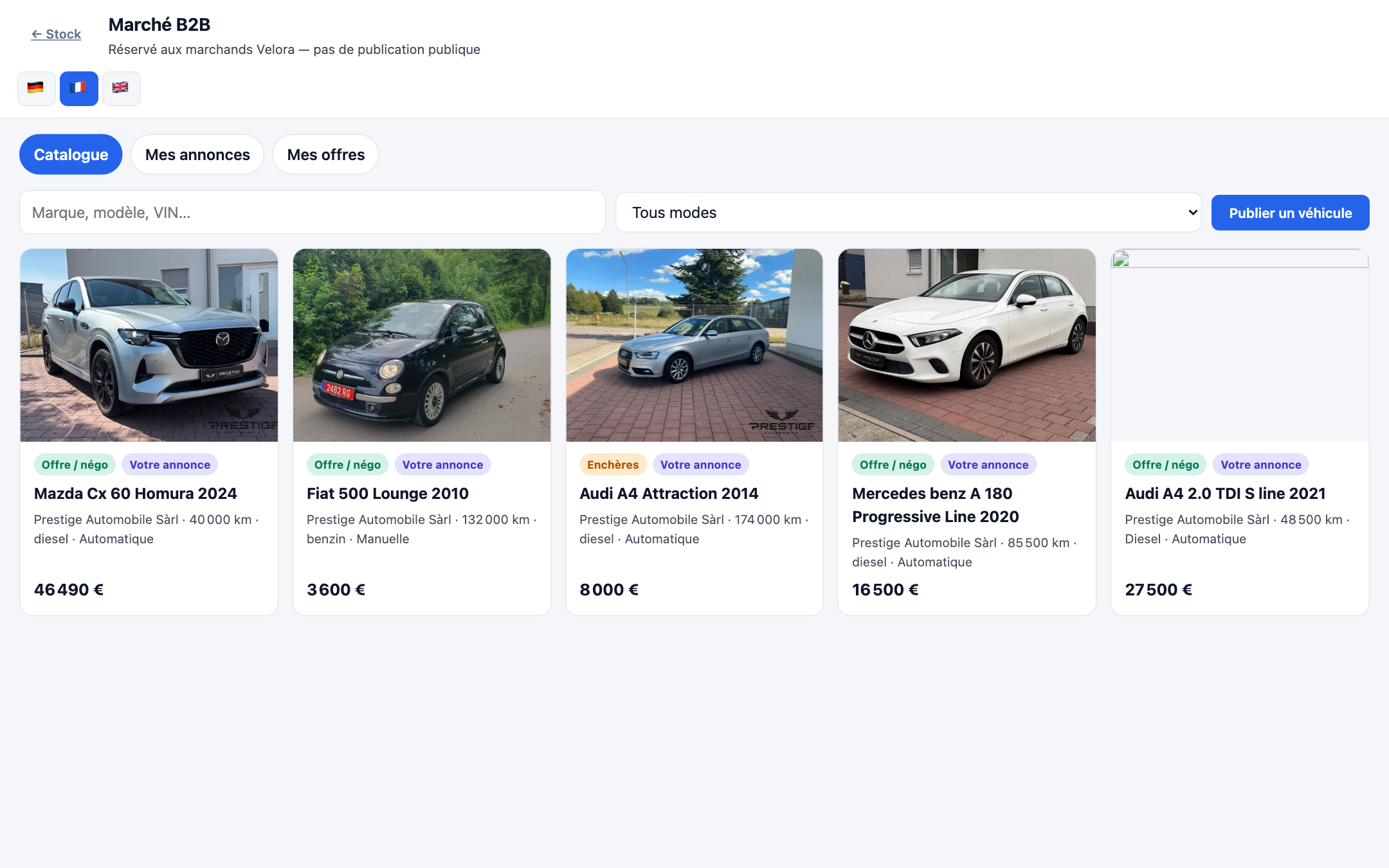Click Votre annonce badge on Audi A4 2.0 TDI card

(x=1260, y=464)
